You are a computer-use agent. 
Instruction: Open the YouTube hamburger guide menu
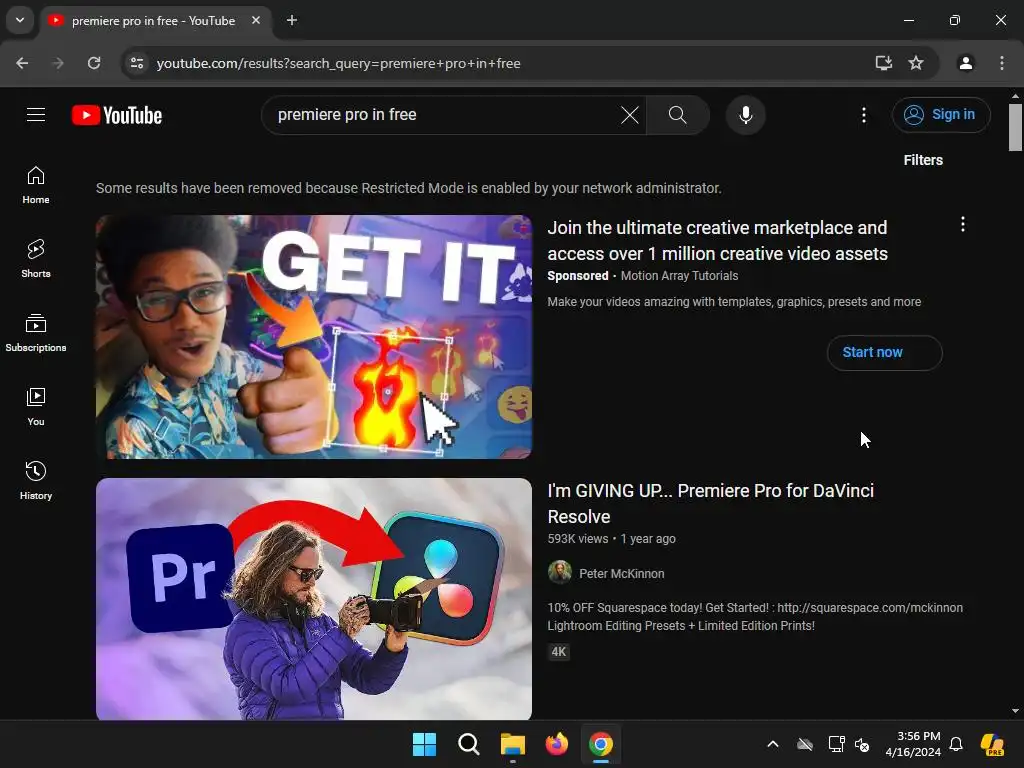tap(36, 115)
